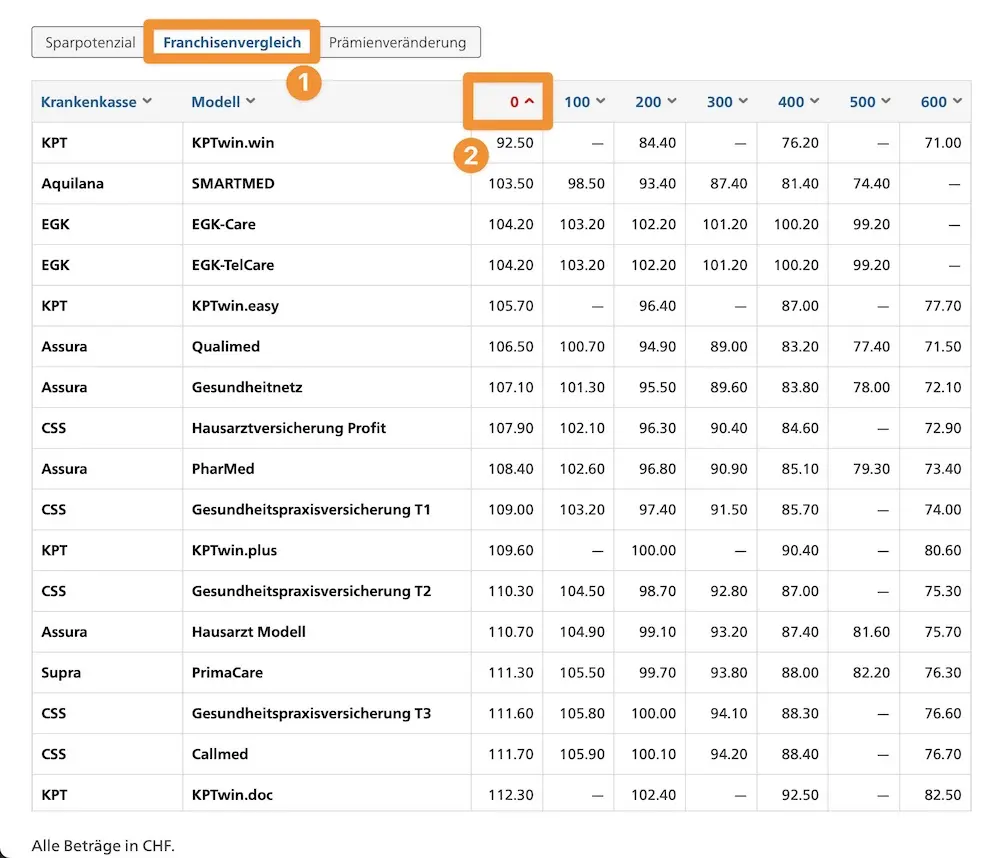This screenshot has height=858, width=1000.
Task: Click the EGK-Care model name
Action: click(x=223, y=225)
